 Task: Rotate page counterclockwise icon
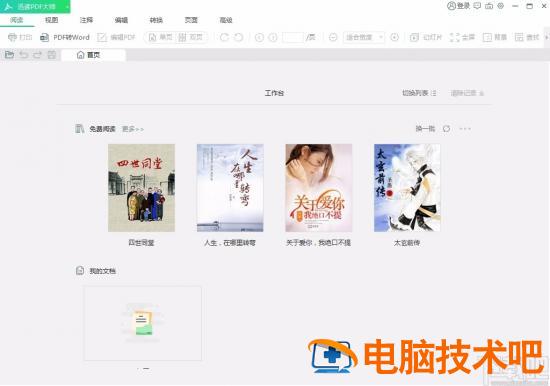tap(239, 37)
